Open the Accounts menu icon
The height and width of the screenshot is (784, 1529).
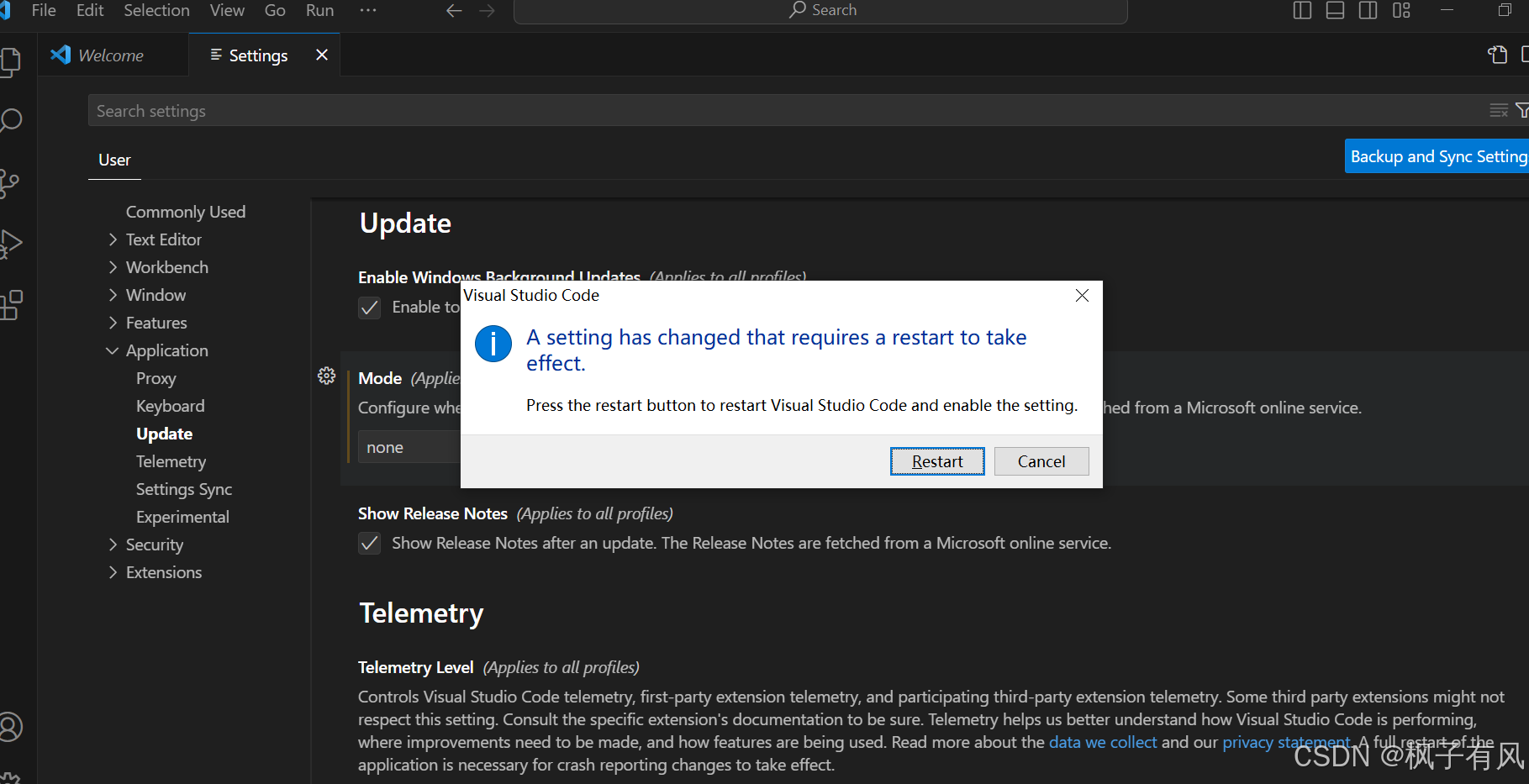click(x=10, y=727)
